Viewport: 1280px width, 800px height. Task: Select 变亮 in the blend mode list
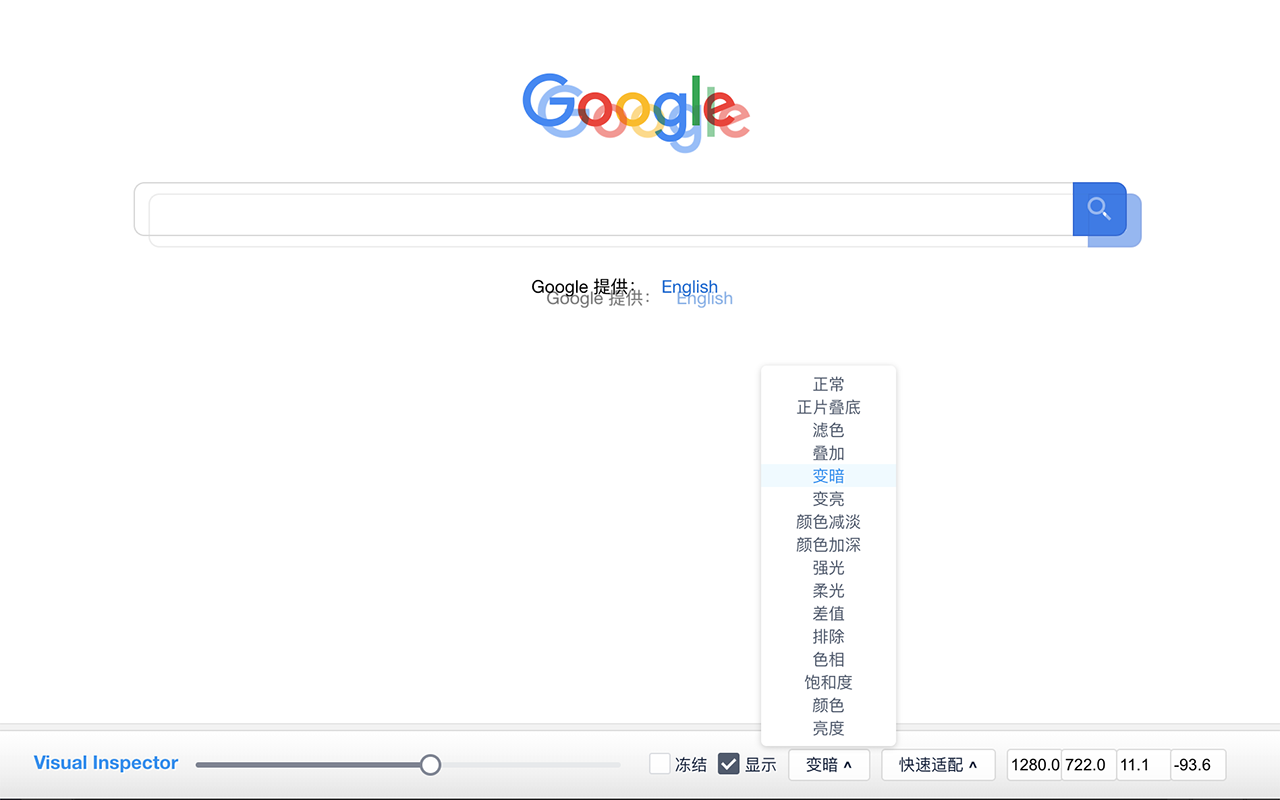828,498
